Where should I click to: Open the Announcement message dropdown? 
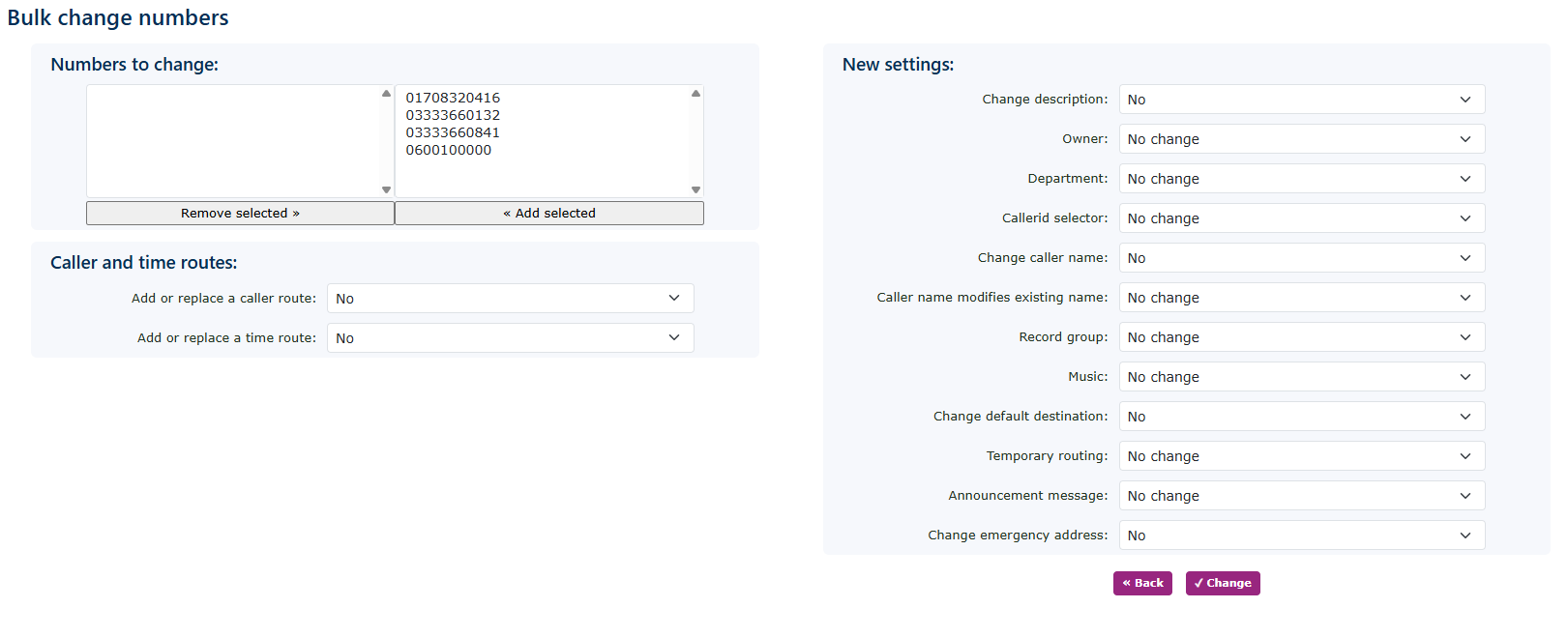[1301, 496]
